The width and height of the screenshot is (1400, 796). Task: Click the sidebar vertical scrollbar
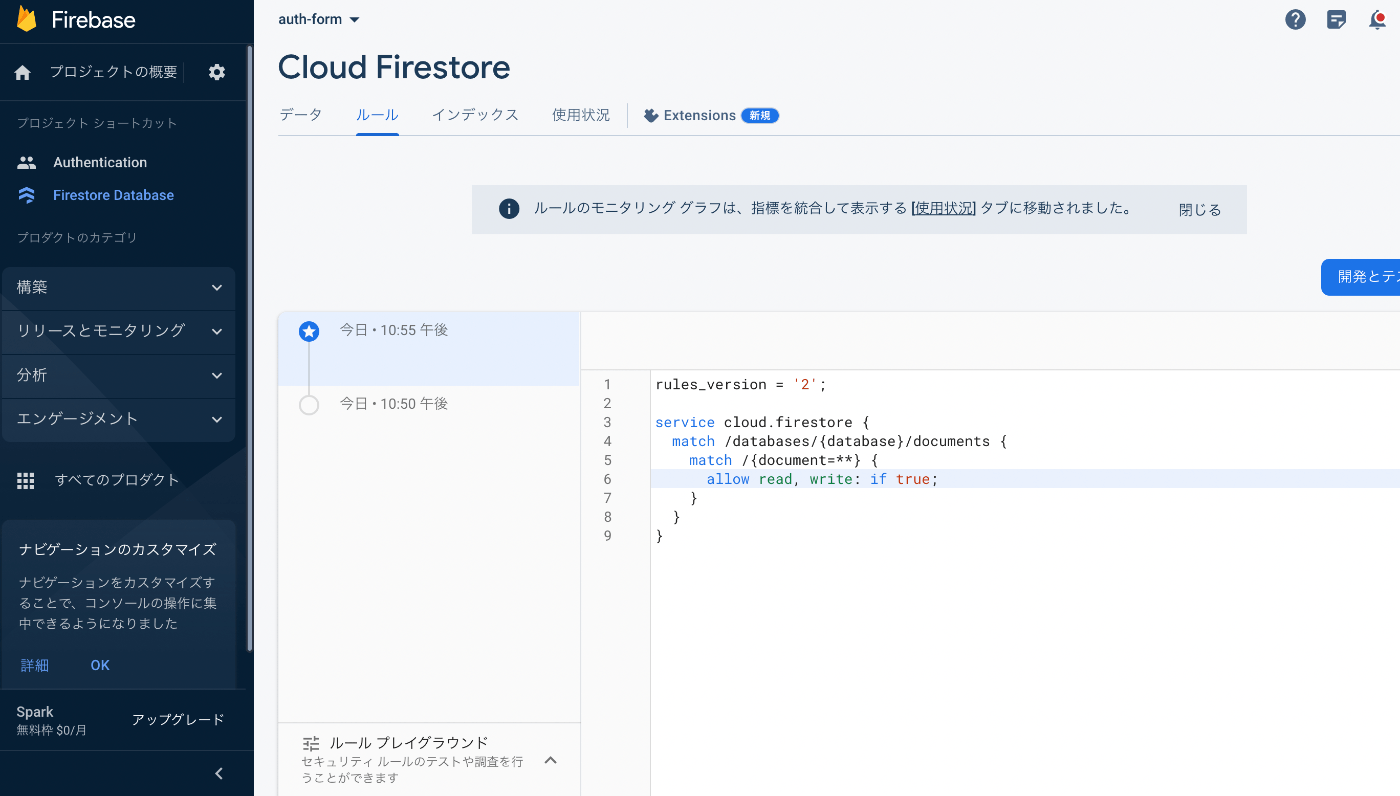pyautogui.click(x=250, y=348)
